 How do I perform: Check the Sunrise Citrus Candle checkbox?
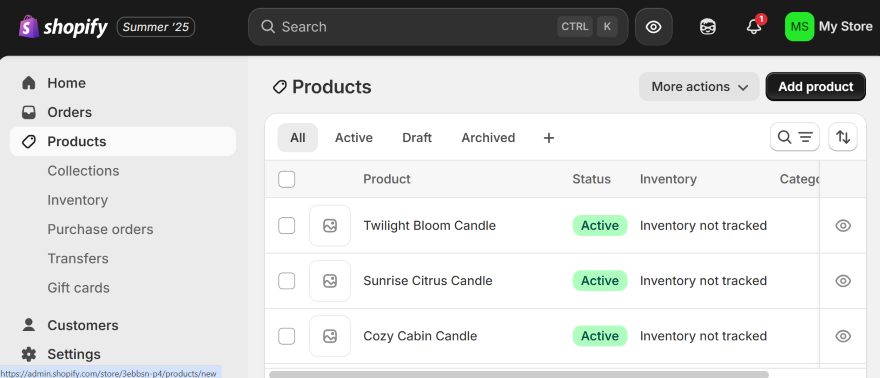coord(287,280)
